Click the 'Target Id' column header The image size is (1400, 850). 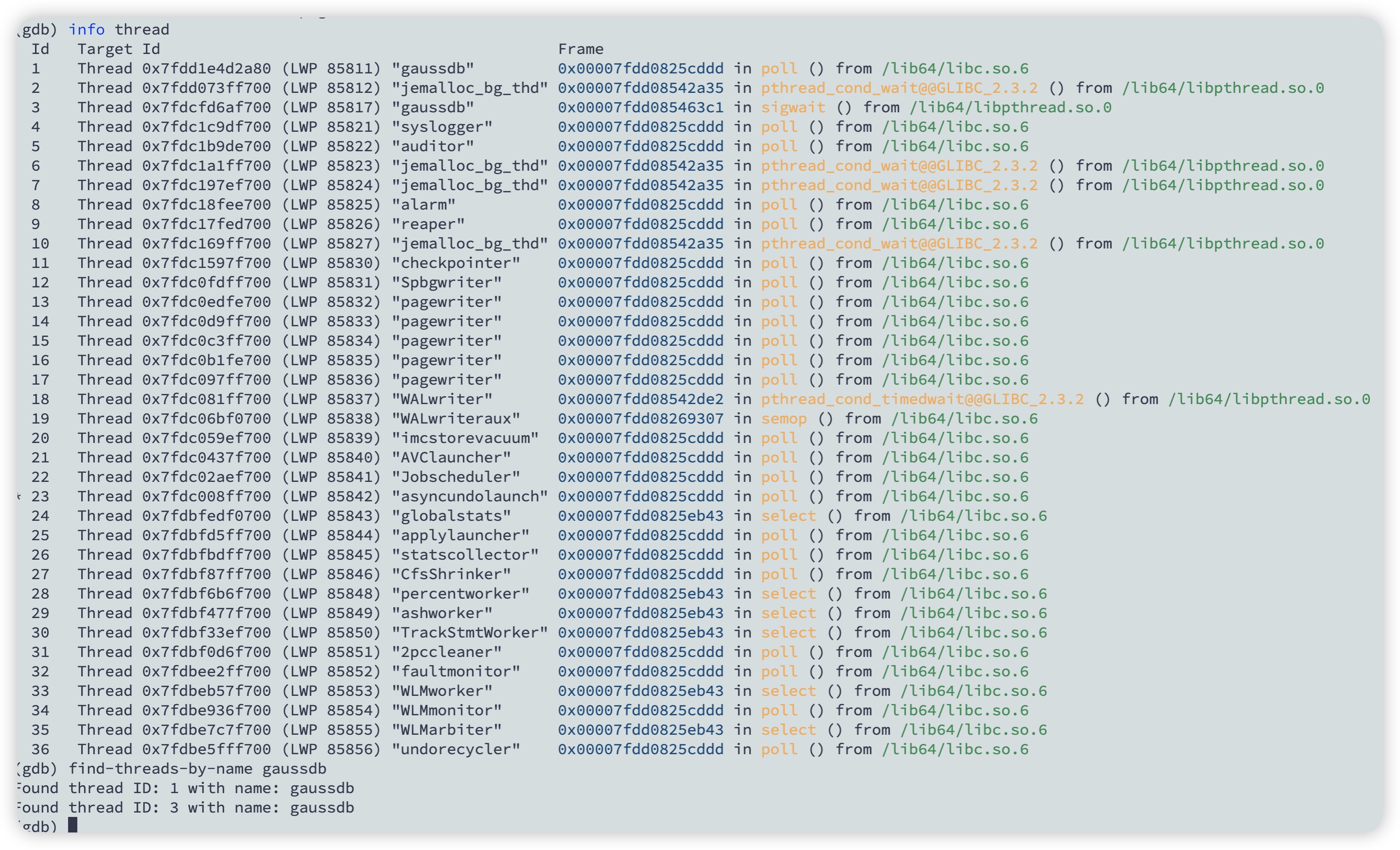coord(118,49)
